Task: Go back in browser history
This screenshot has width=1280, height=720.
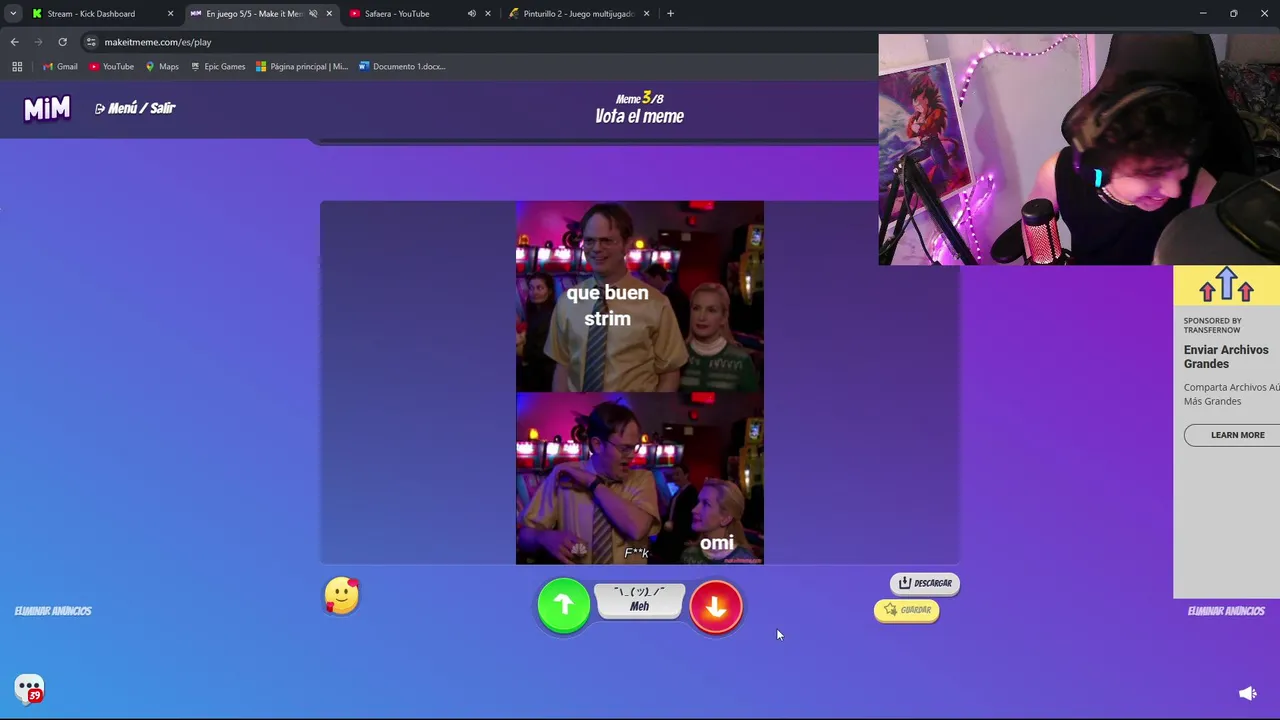Action: pyautogui.click(x=15, y=42)
